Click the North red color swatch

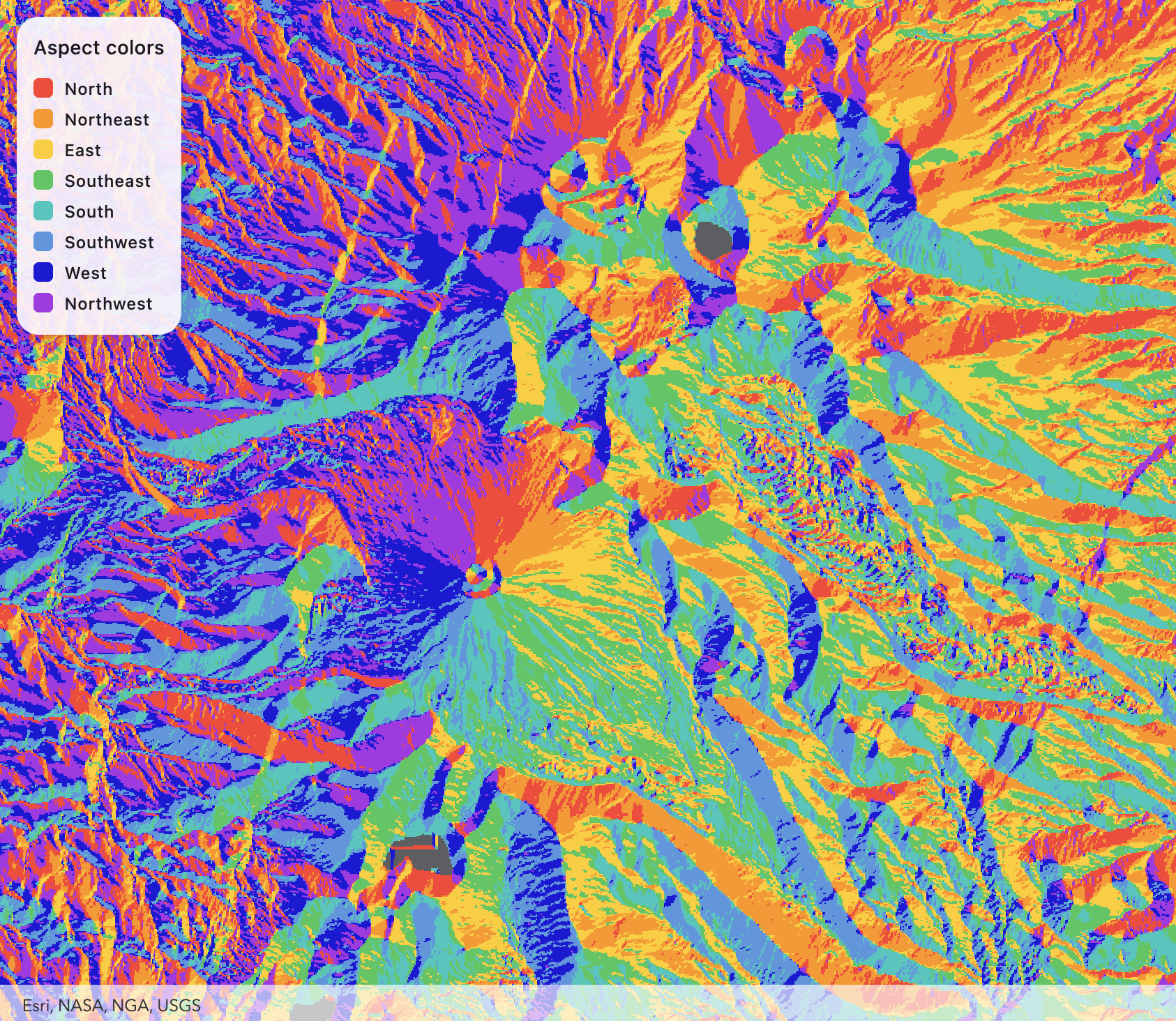(43, 89)
